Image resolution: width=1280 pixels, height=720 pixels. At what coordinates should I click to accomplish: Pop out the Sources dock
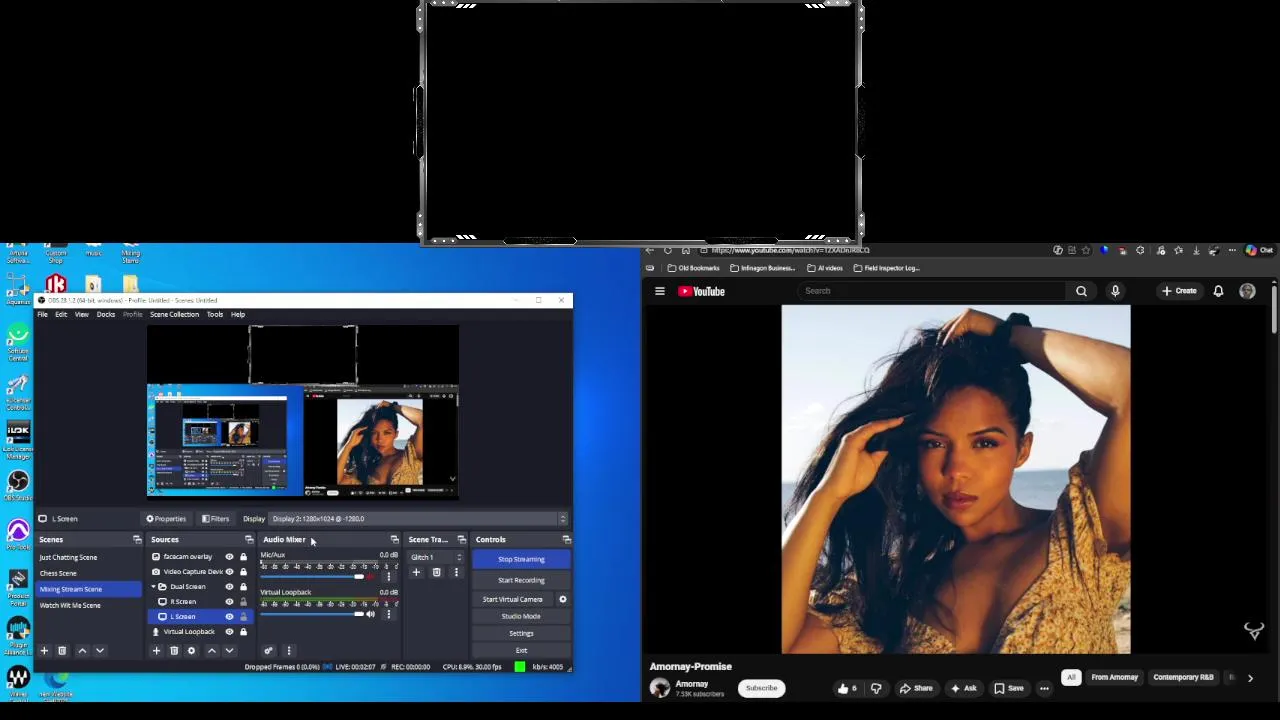(249, 540)
